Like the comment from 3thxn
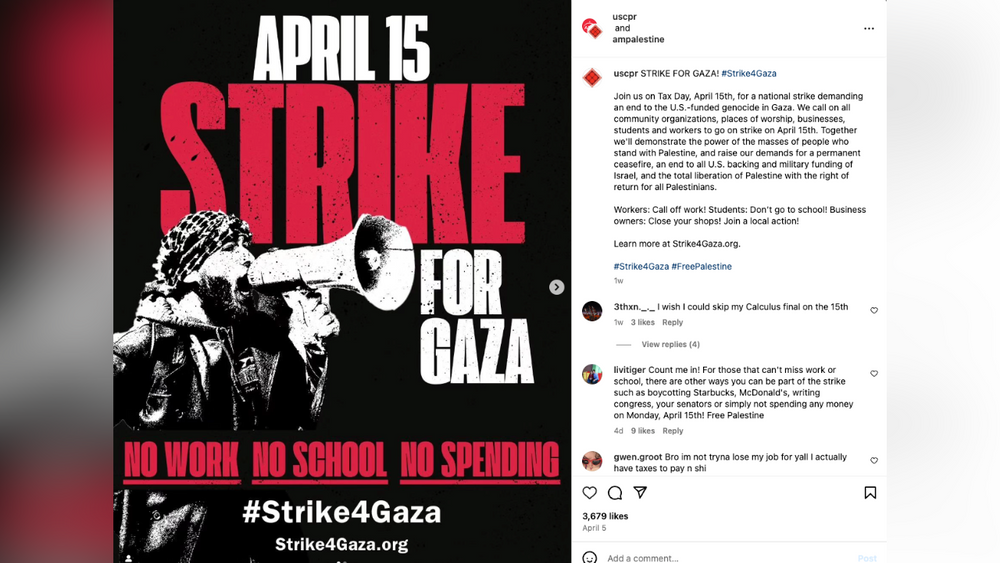1000x563 pixels. pos(874,311)
